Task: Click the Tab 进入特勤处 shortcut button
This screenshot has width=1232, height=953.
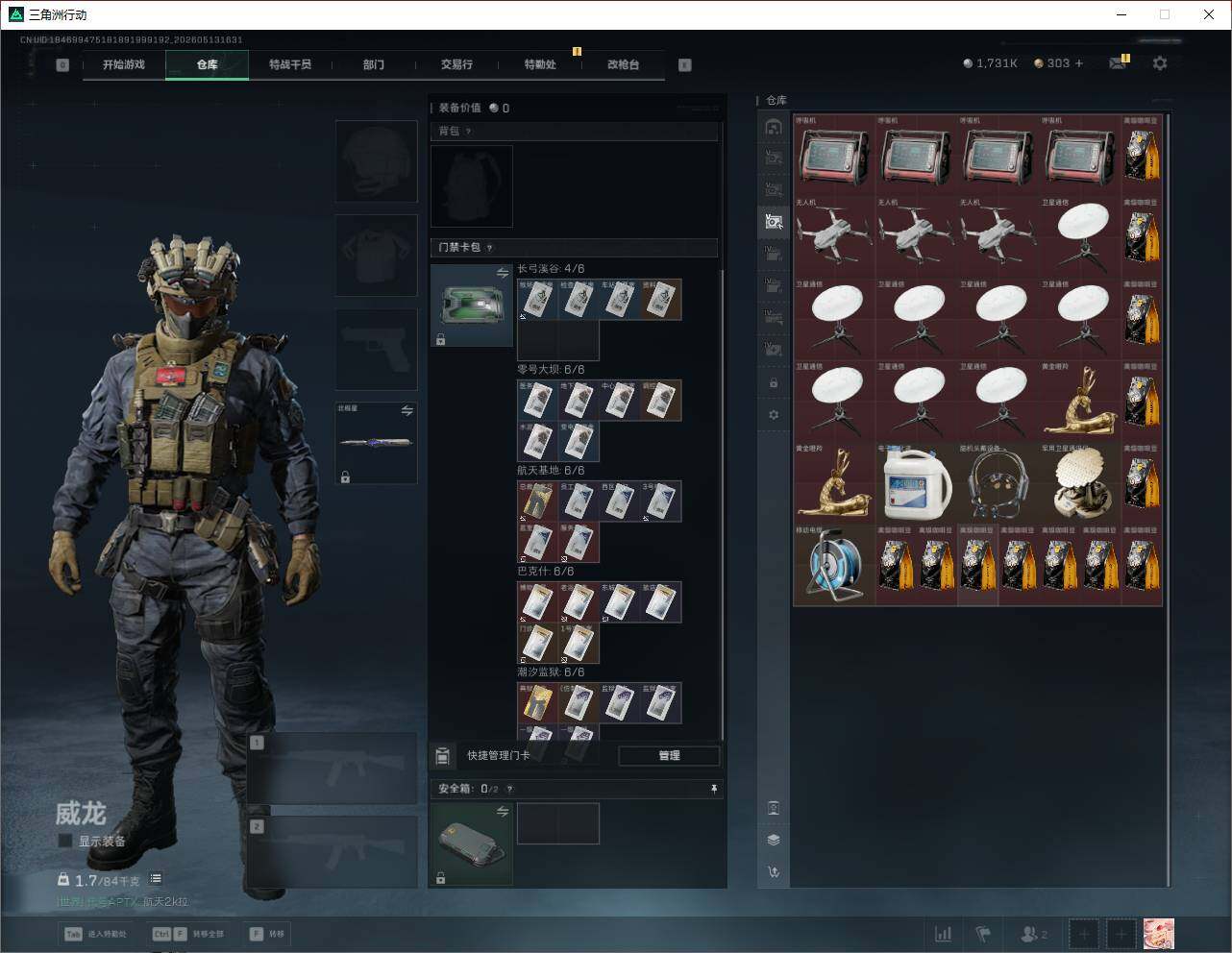Action: [x=95, y=934]
